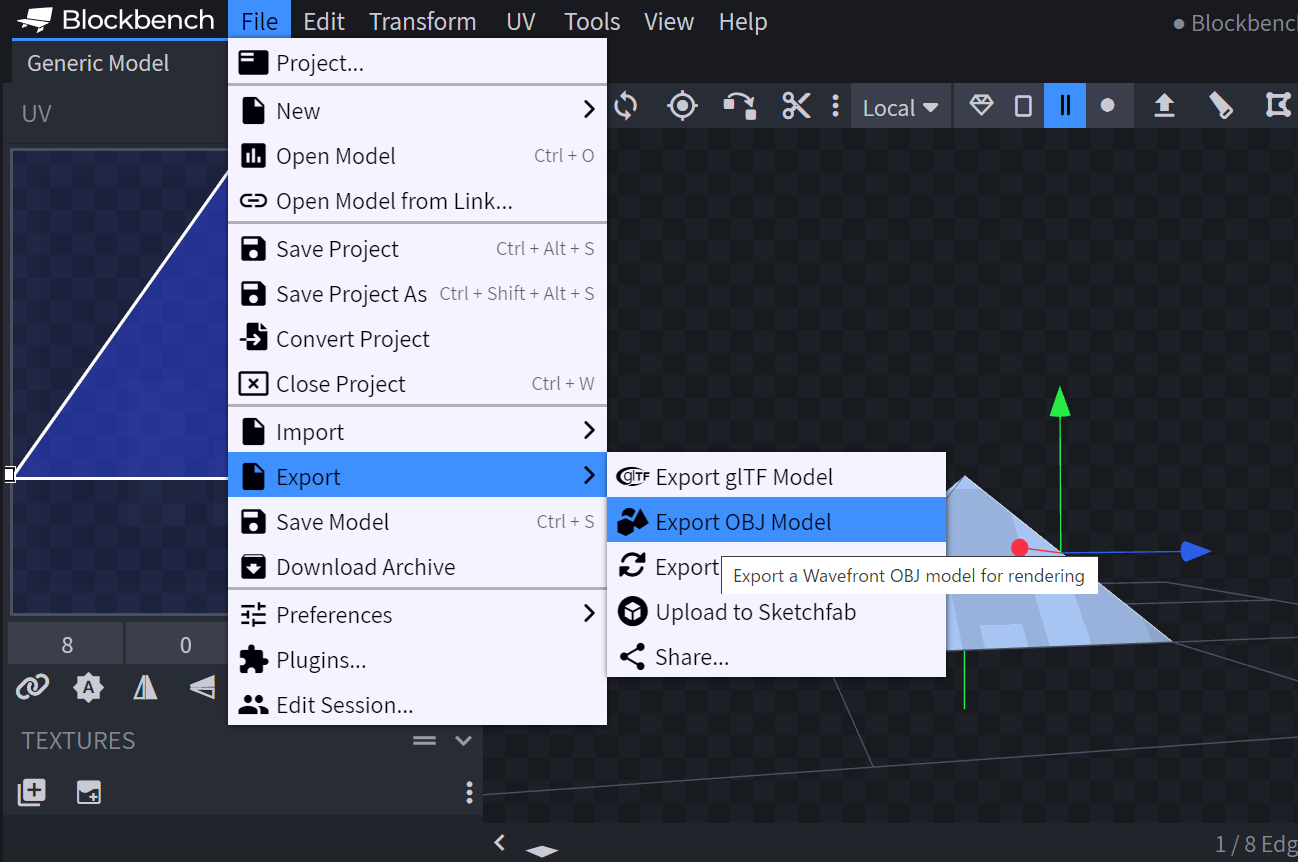The image size is (1298, 862).
Task: Open the File menu
Action: click(x=260, y=21)
